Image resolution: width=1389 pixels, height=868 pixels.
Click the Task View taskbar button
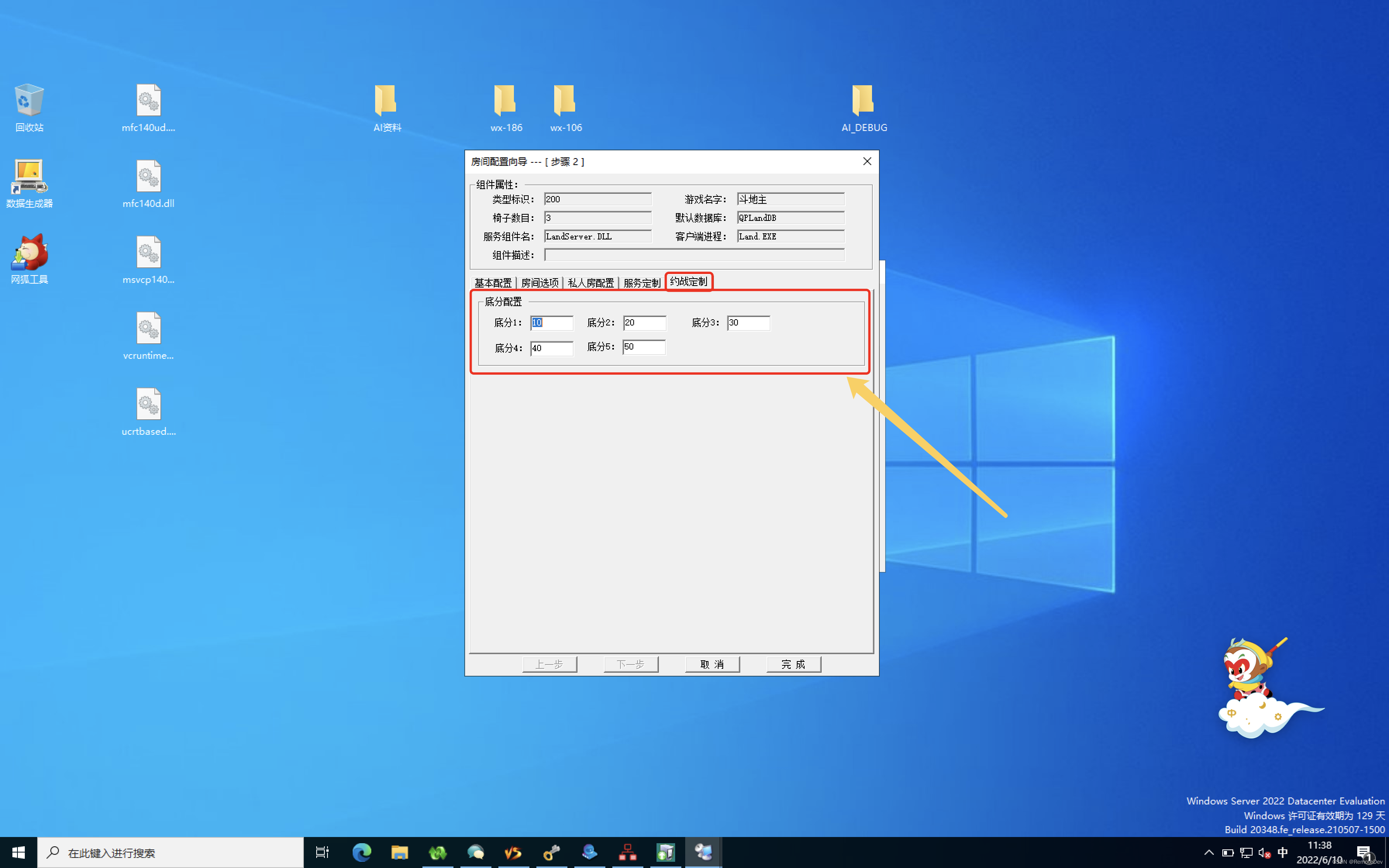322,852
